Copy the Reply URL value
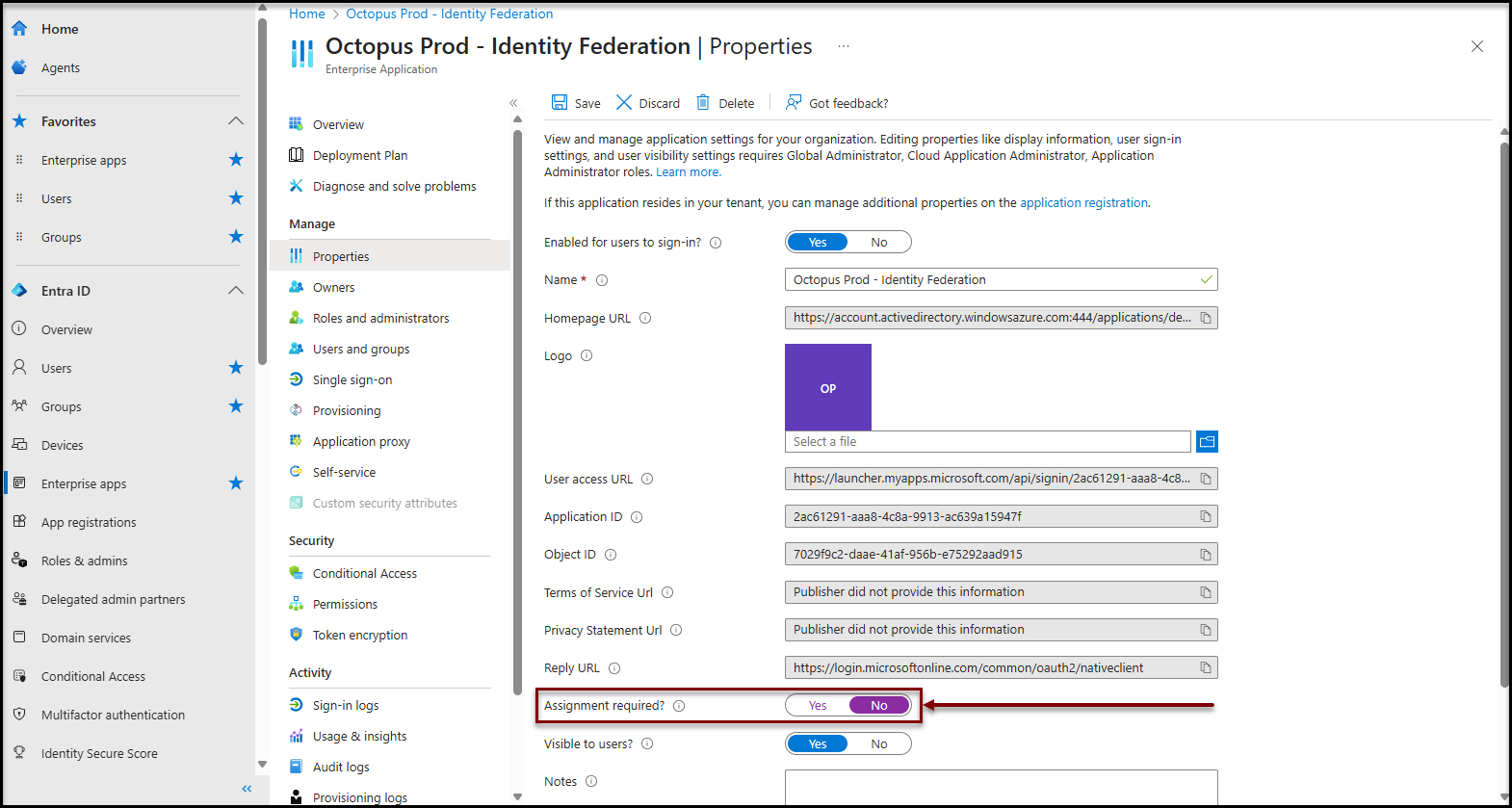1512x808 pixels. 1205,668
